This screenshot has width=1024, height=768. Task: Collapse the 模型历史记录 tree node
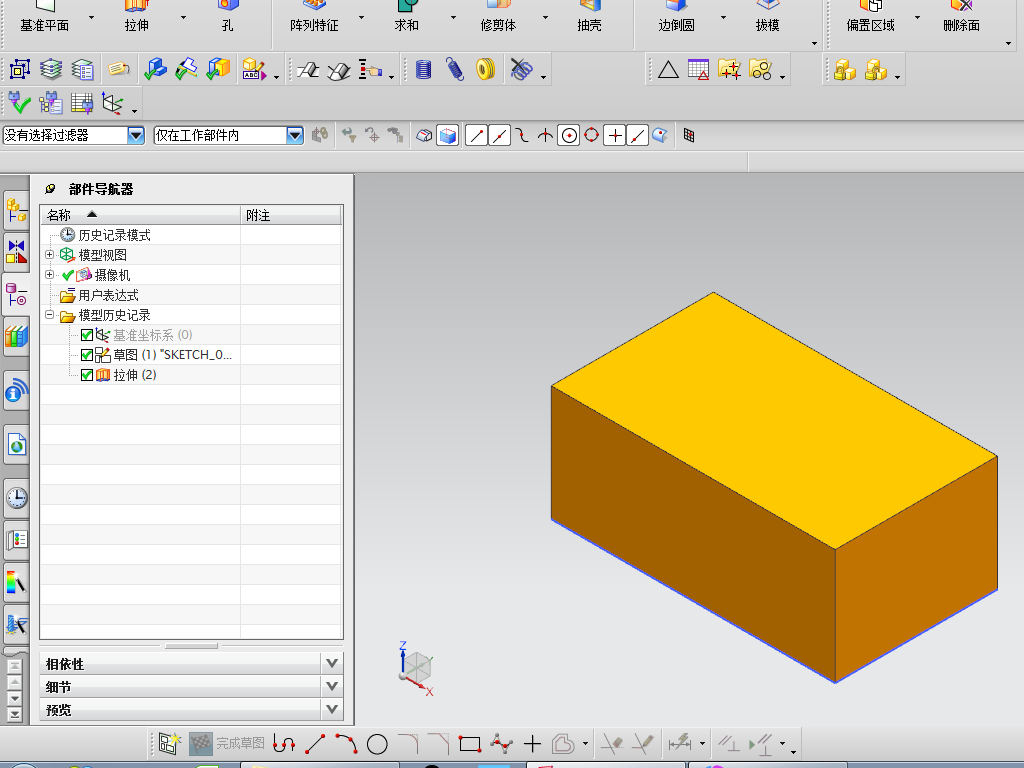50,315
